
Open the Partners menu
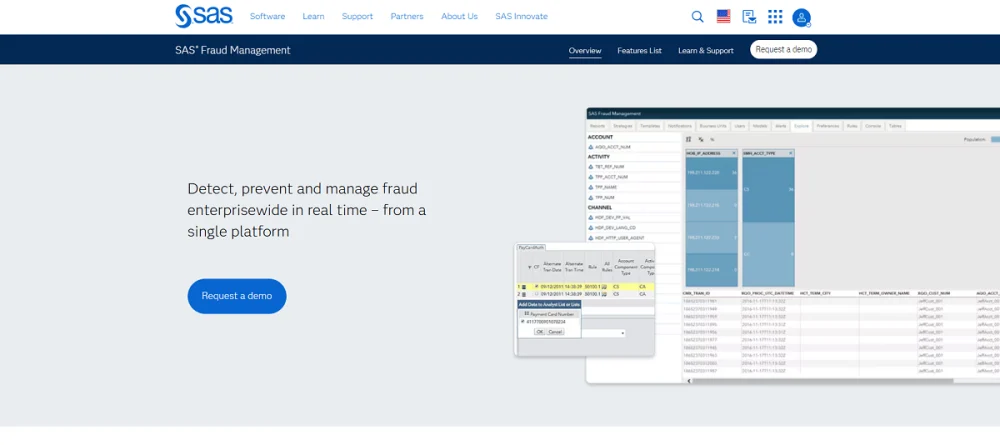click(407, 17)
